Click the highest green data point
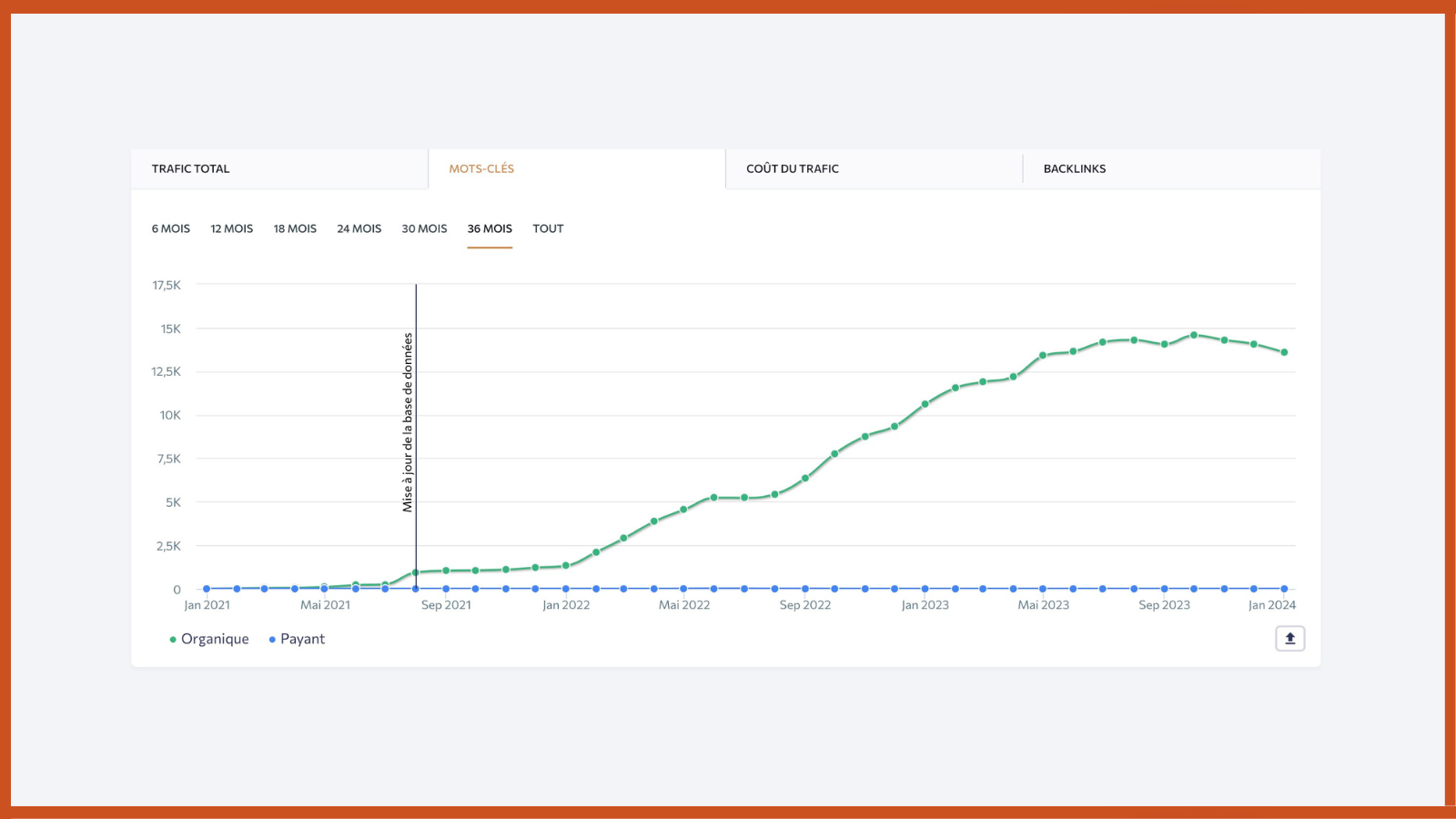The image size is (1456, 819). (1194, 335)
